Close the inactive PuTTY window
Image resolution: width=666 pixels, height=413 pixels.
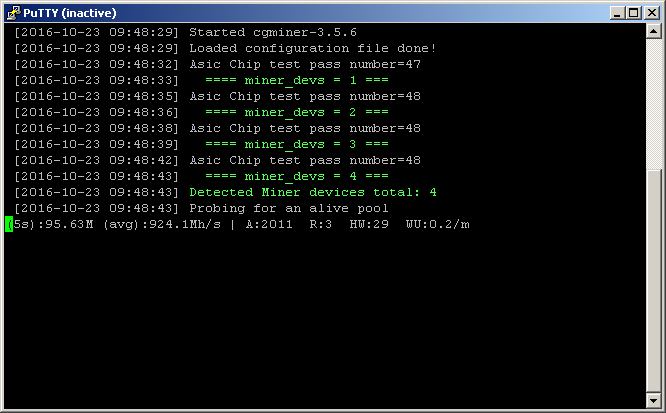(652, 13)
